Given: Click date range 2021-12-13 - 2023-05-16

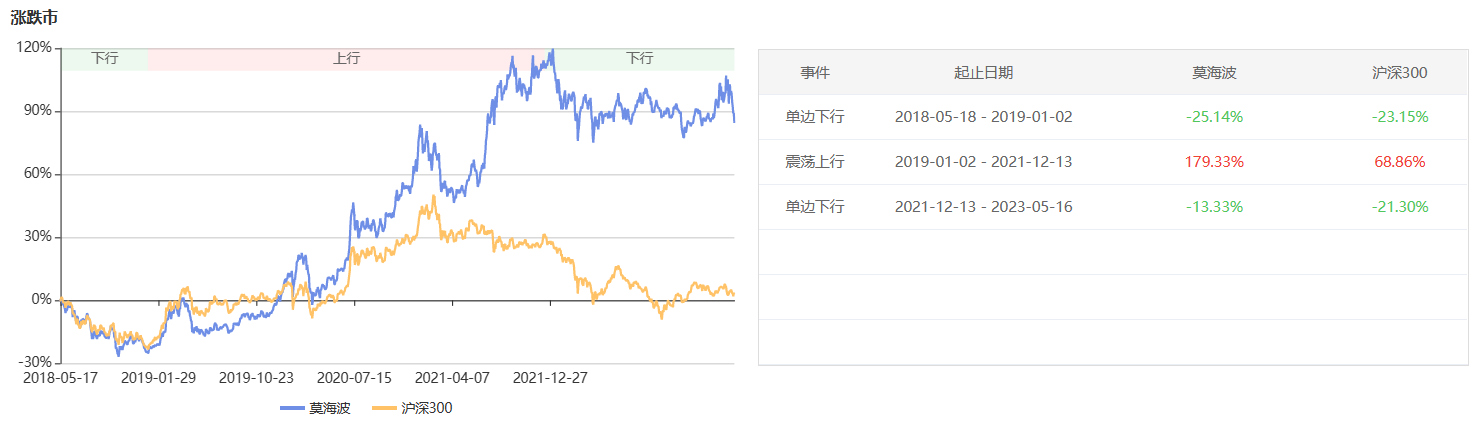Looking at the screenshot, I should pos(983,207).
